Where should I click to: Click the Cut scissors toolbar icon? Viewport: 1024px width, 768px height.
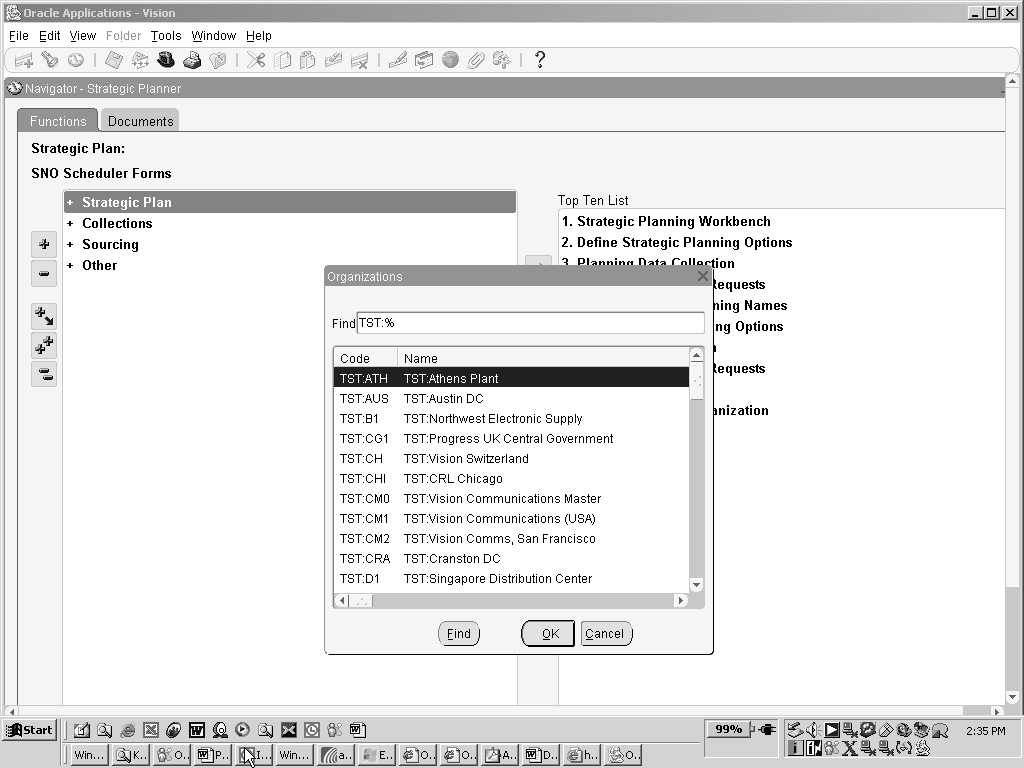[256, 60]
